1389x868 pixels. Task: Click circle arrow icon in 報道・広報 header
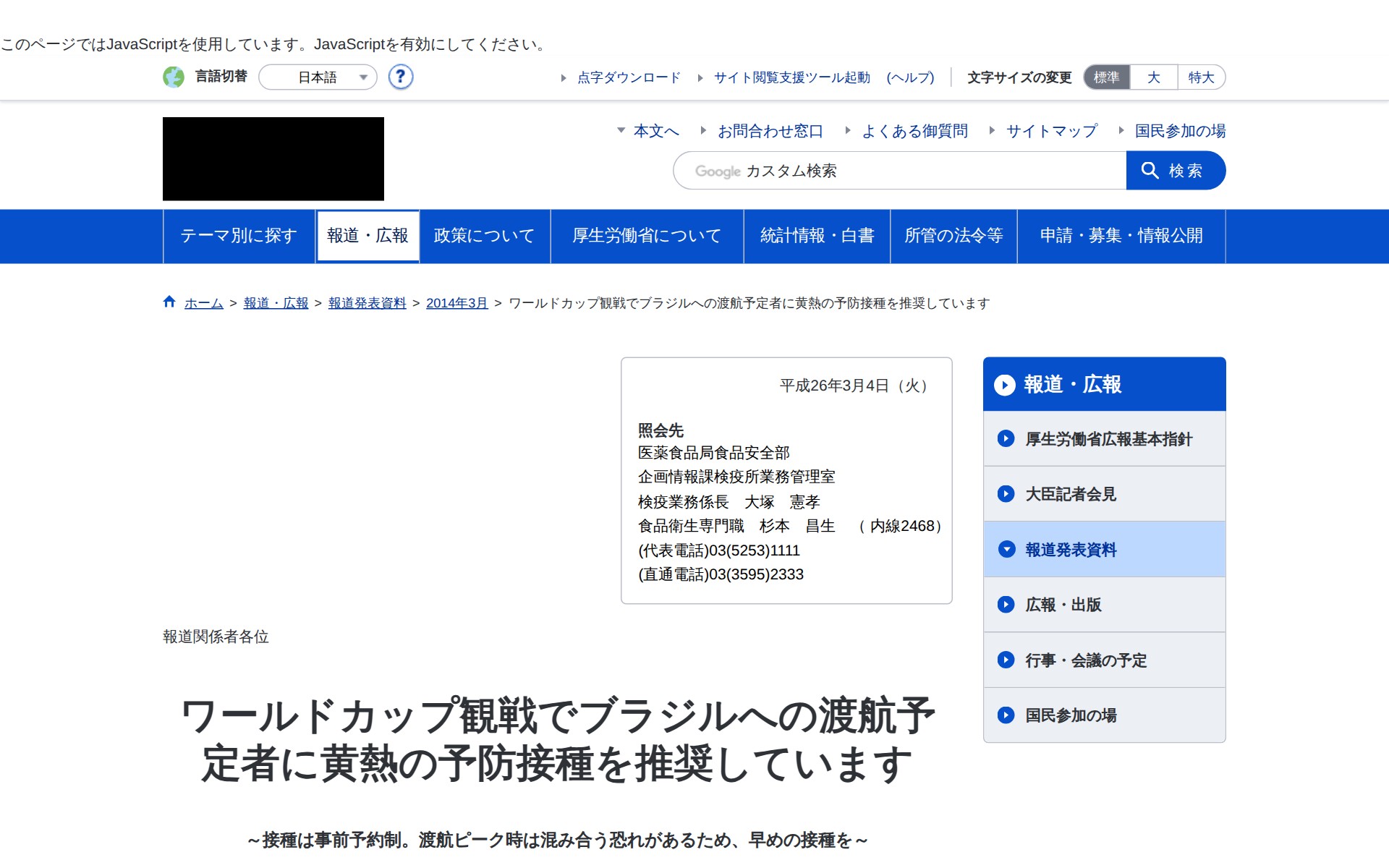coord(1004,385)
